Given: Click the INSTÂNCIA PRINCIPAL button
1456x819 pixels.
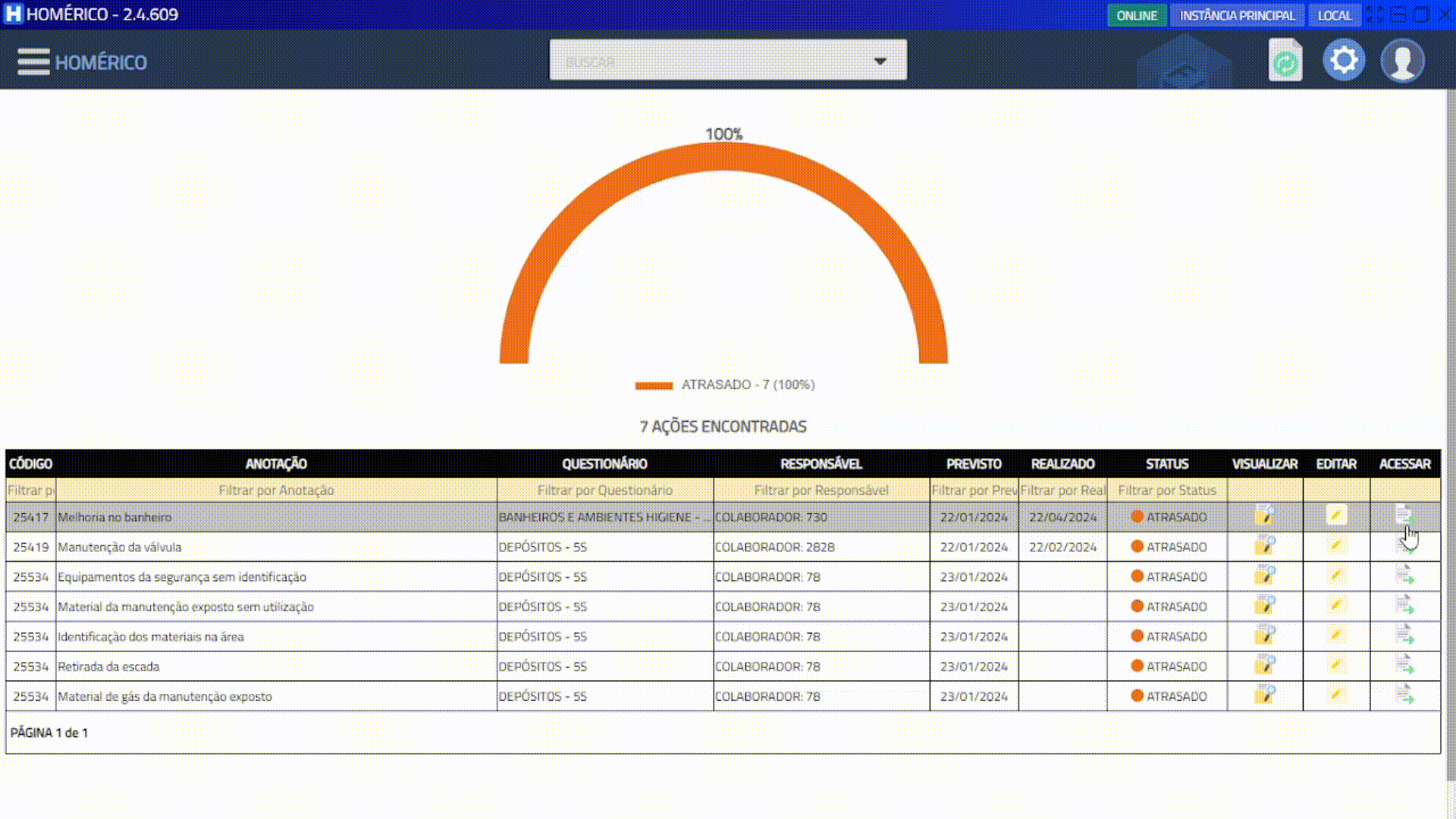Looking at the screenshot, I should (x=1237, y=15).
